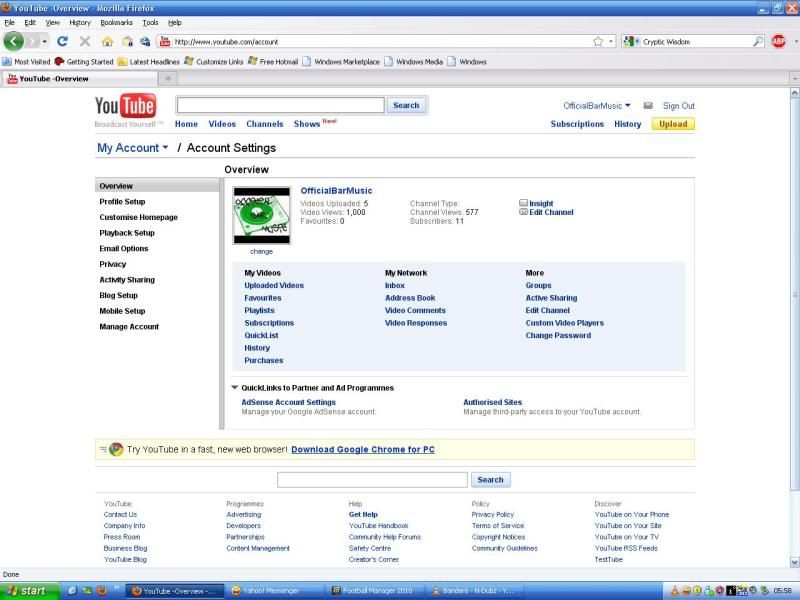Open the Adblock Plus ABP icon
This screenshot has height=600, width=800.
click(x=779, y=41)
